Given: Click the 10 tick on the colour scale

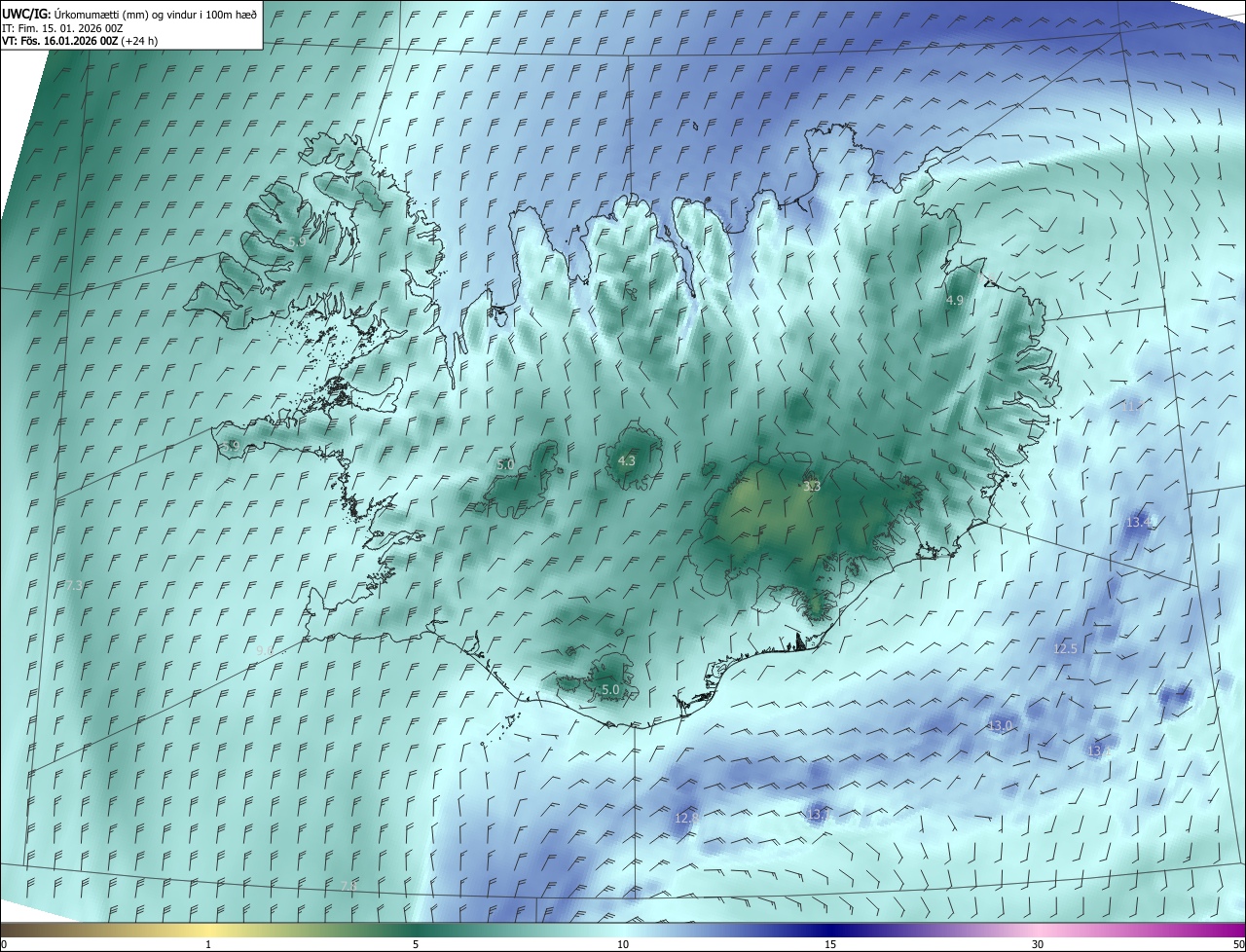Looking at the screenshot, I should [623, 944].
